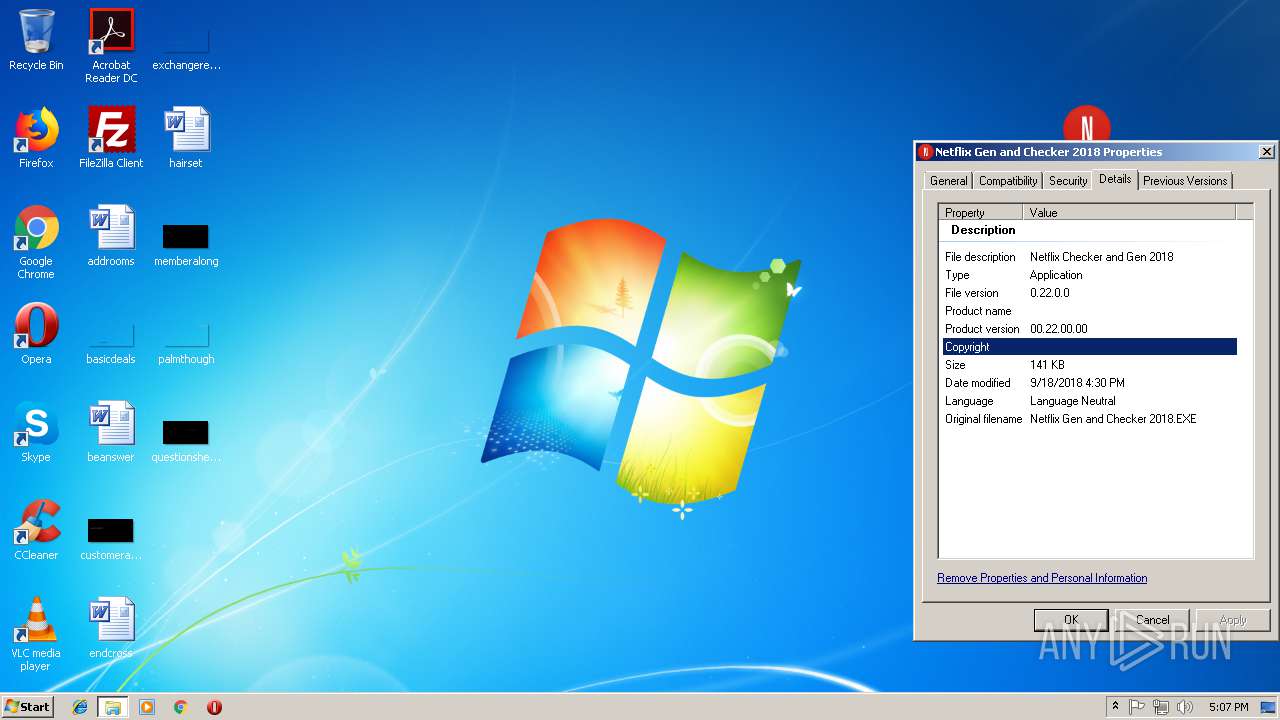Show hidden tray icons arrow
The width and height of the screenshot is (1280, 720).
(1115, 707)
